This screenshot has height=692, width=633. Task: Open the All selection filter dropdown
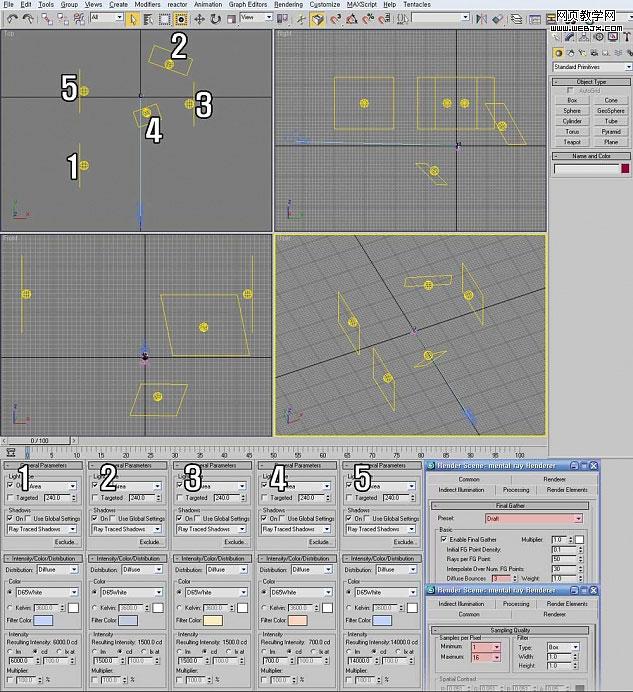pyautogui.click(x=106, y=17)
